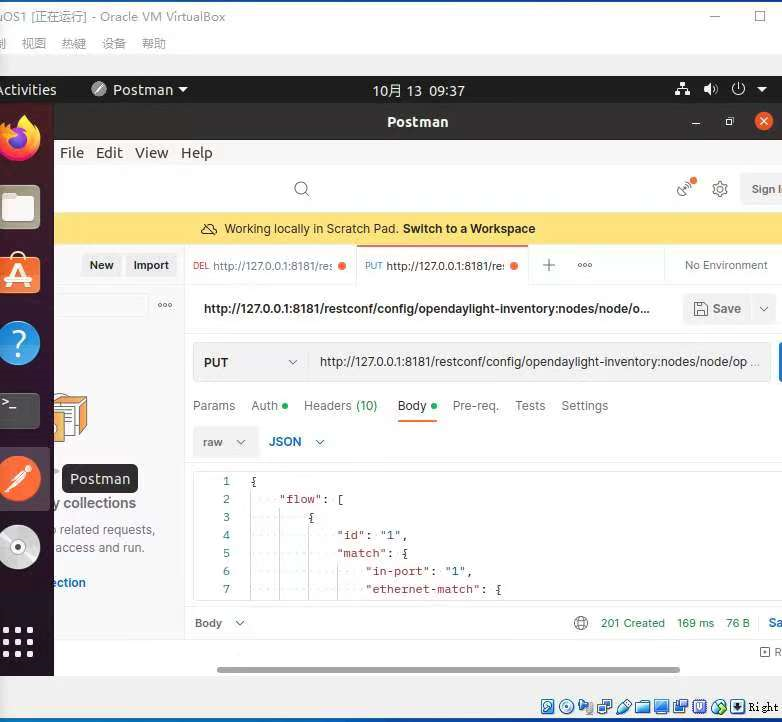Open the Help icon in the dock
The image size is (782, 722).
click(19, 343)
